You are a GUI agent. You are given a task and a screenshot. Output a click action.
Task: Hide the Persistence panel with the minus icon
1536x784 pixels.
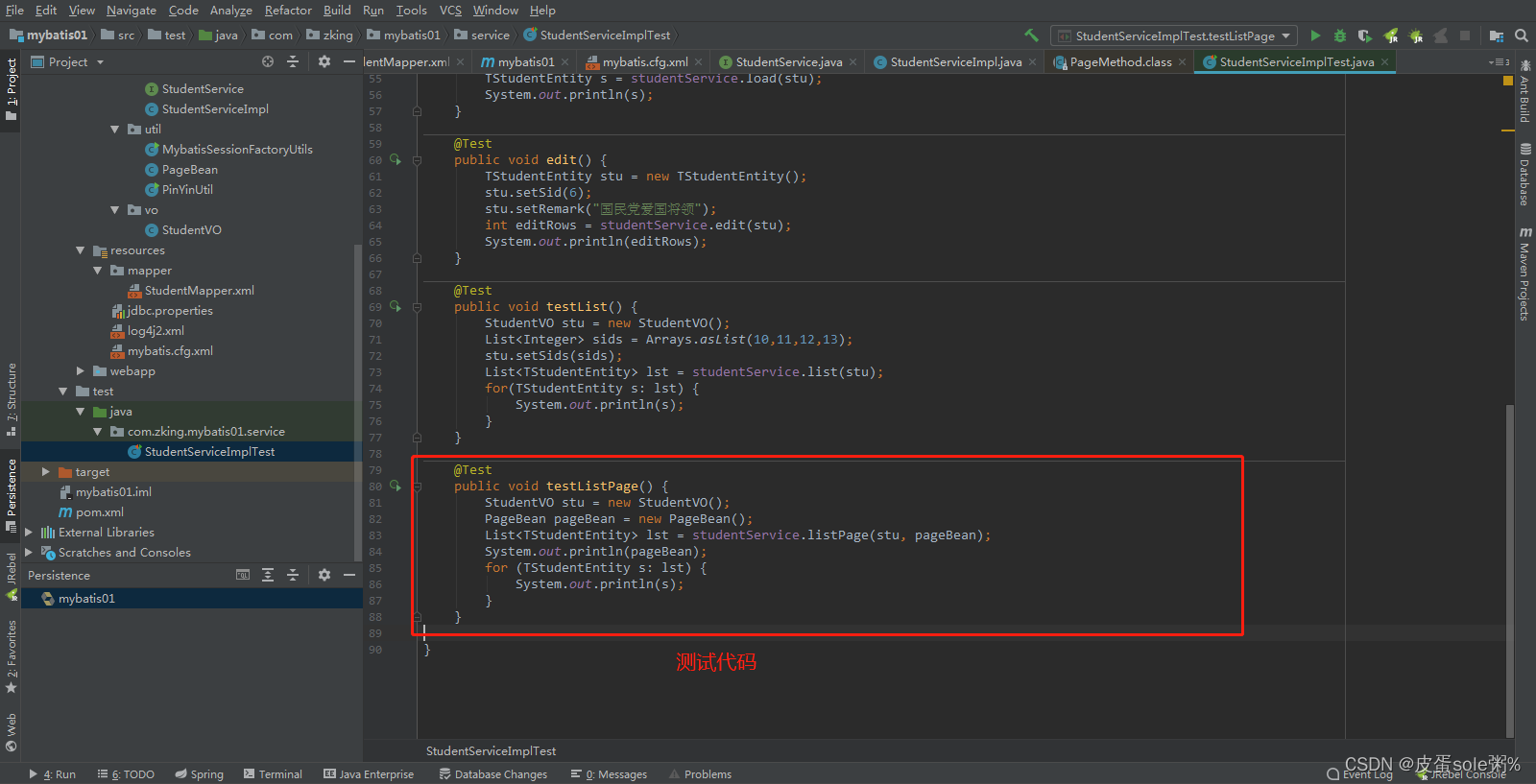(x=348, y=575)
